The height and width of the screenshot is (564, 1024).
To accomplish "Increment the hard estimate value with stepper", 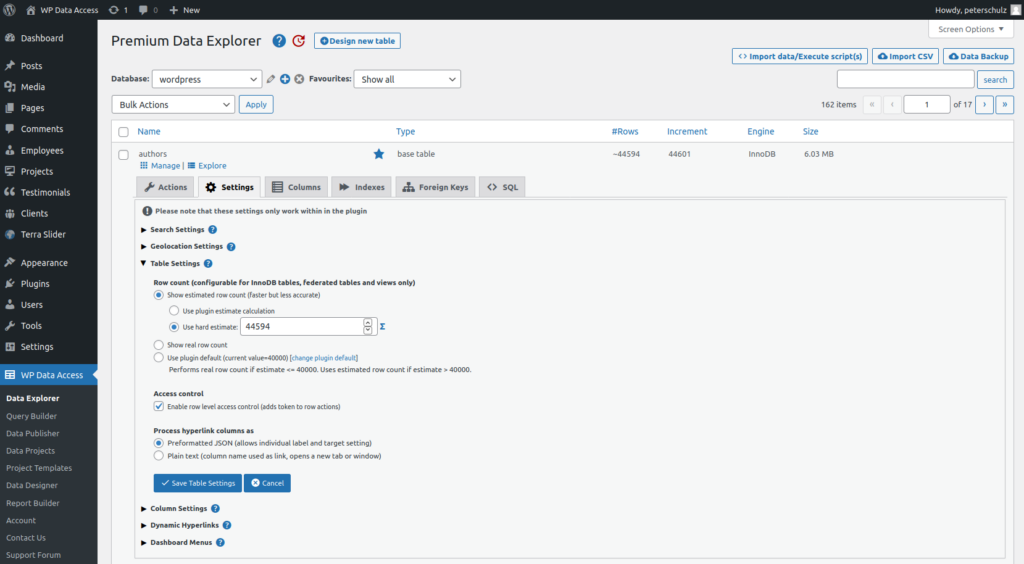I will tap(368, 322).
